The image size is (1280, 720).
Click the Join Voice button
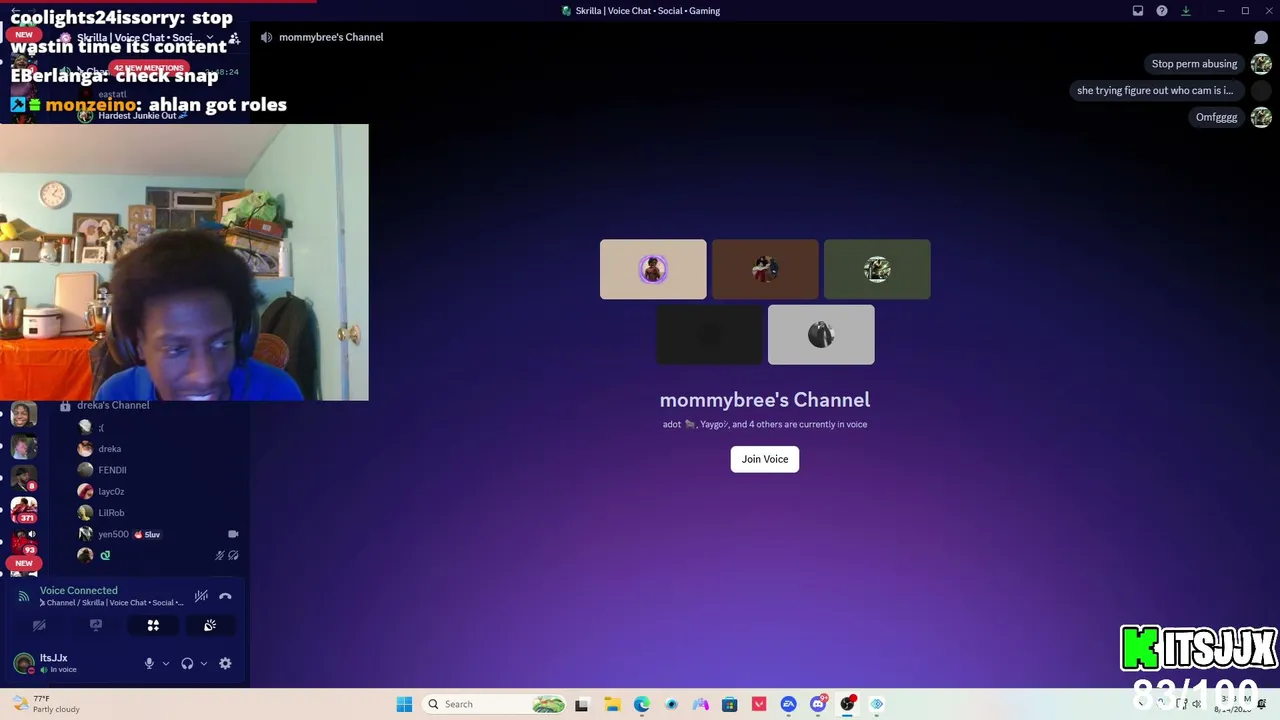click(x=765, y=459)
